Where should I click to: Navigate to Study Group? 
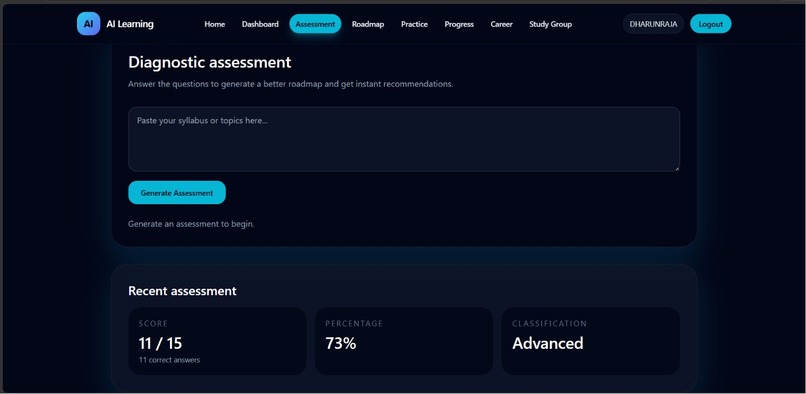[x=551, y=24]
